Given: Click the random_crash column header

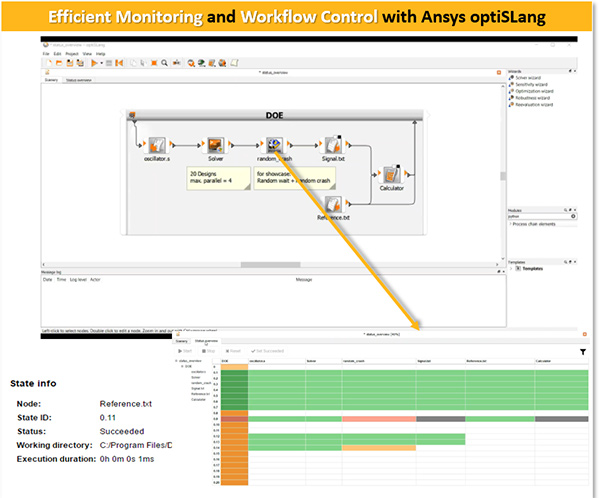Looking at the screenshot, I should (379, 361).
